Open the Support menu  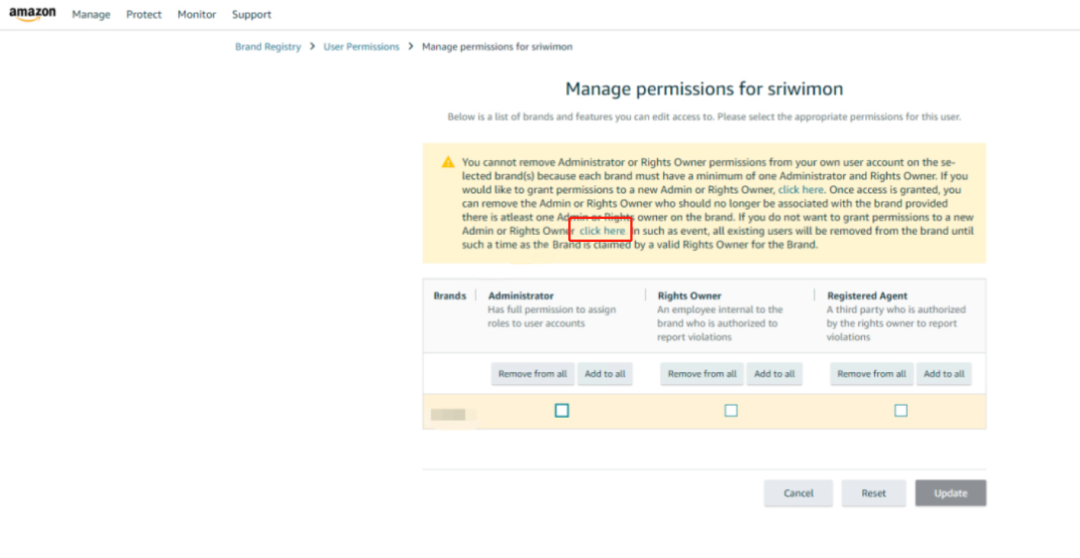tap(251, 15)
